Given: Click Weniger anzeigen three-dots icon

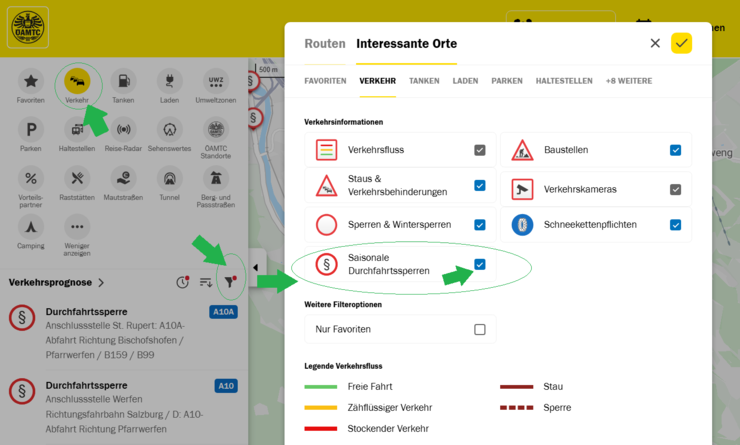Looking at the screenshot, I should pyautogui.click(x=77, y=227).
